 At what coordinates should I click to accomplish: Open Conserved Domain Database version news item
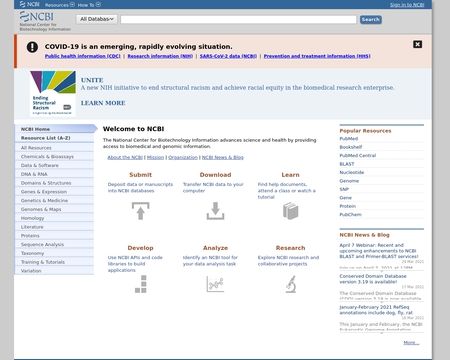pyautogui.click(x=373, y=279)
